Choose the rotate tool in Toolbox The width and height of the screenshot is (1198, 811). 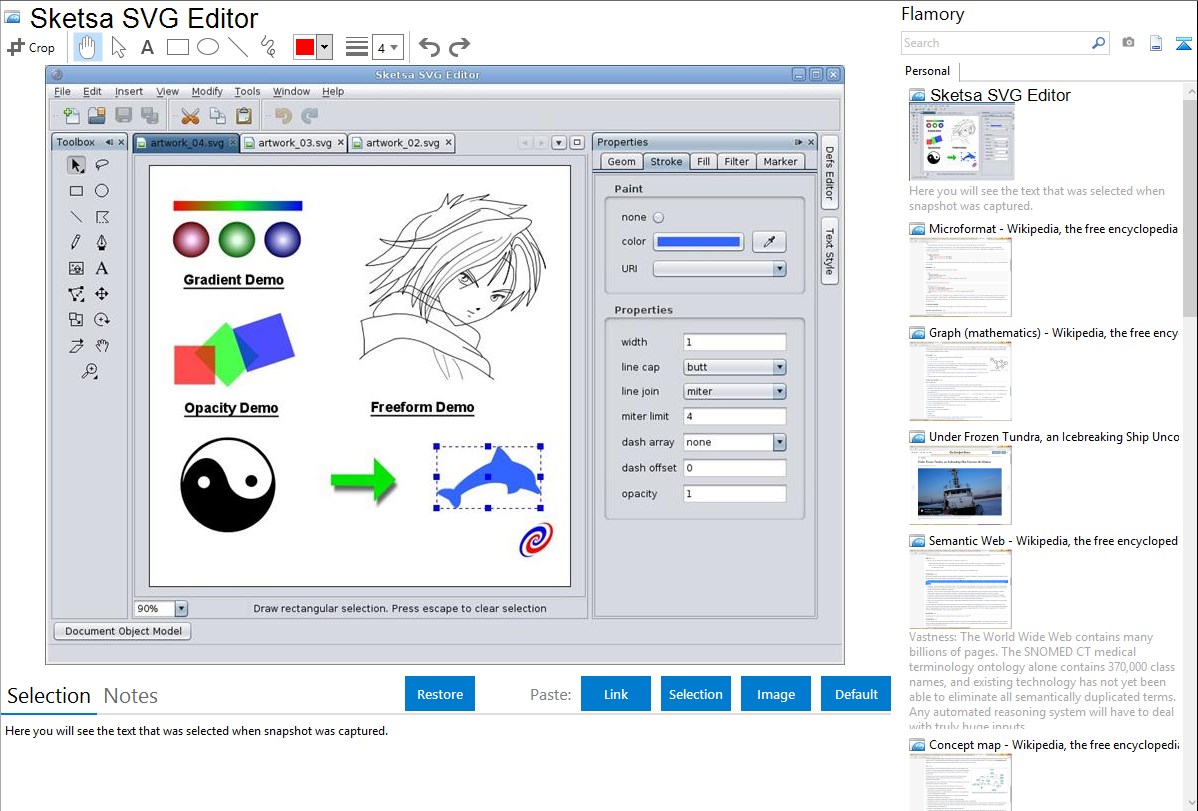click(102, 320)
